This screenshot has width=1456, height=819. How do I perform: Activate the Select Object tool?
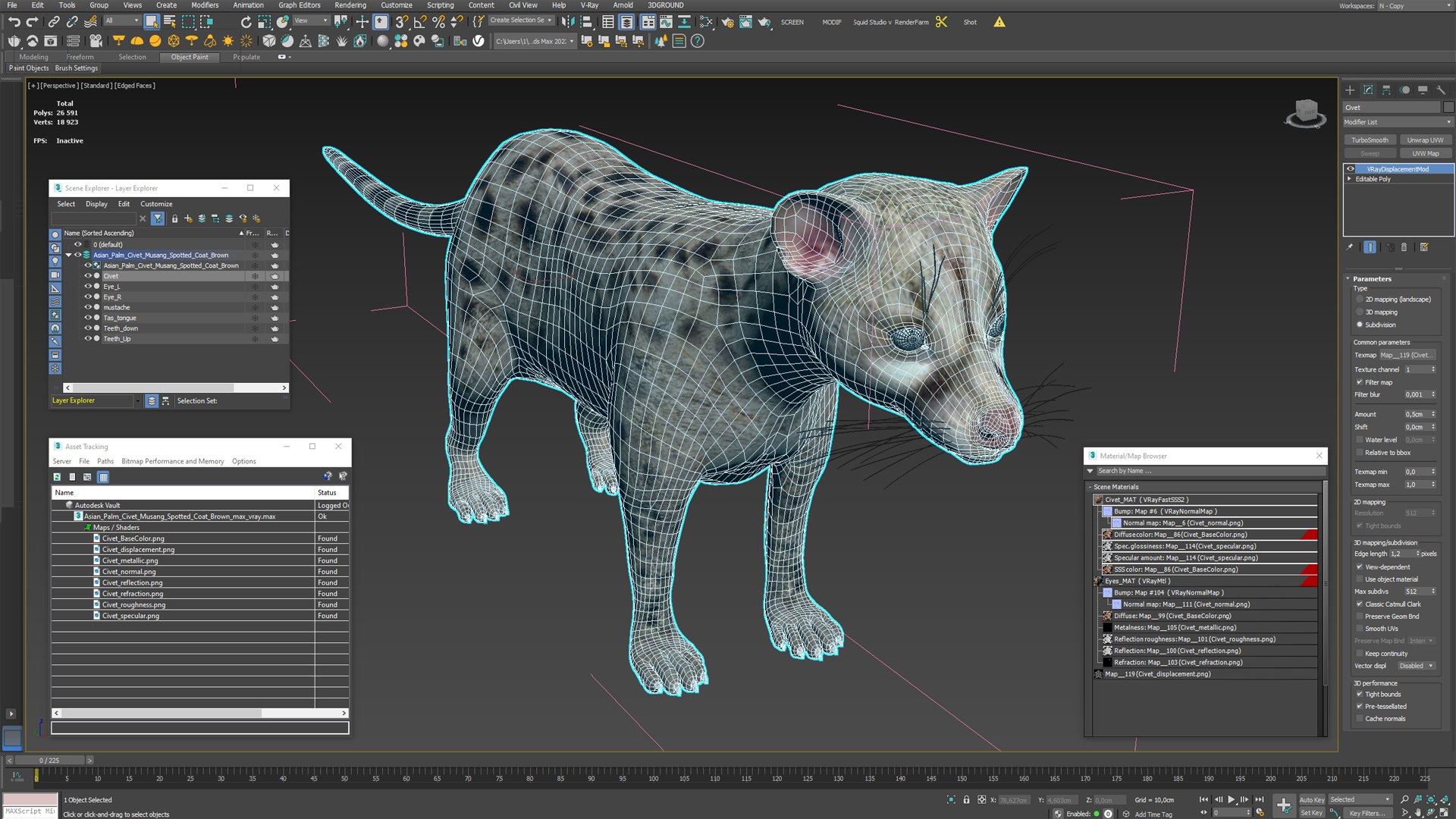152,22
